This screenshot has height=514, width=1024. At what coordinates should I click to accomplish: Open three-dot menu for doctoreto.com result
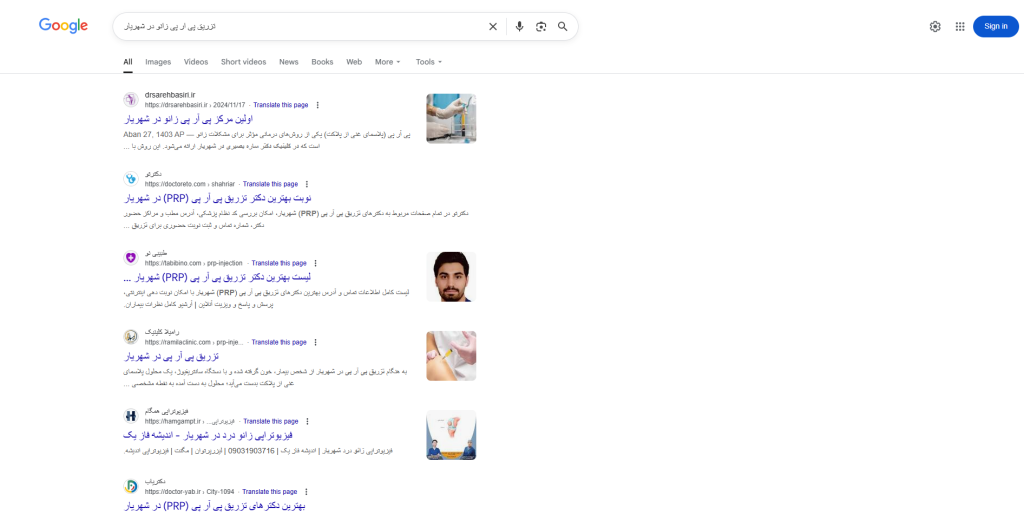[307, 184]
